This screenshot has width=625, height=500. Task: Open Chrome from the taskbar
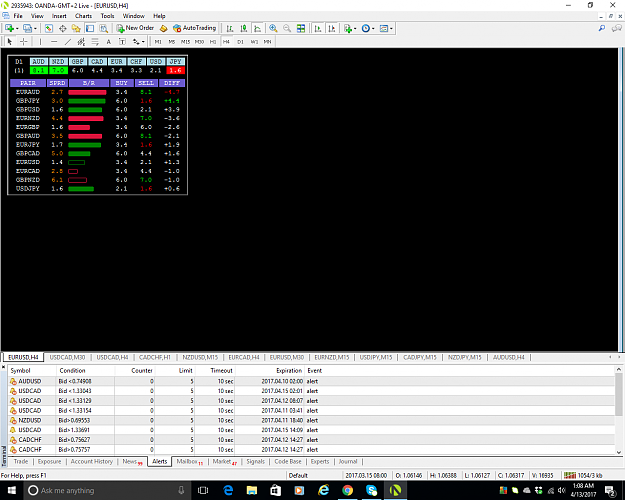347,490
